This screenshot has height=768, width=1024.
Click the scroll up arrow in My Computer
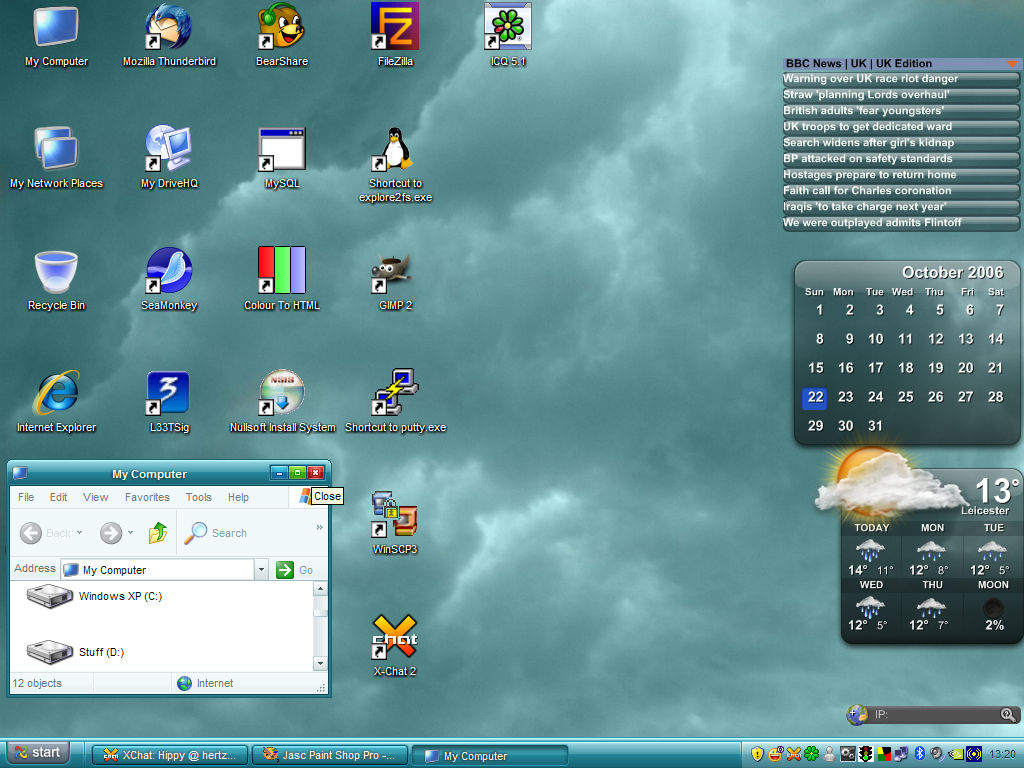[x=320, y=589]
